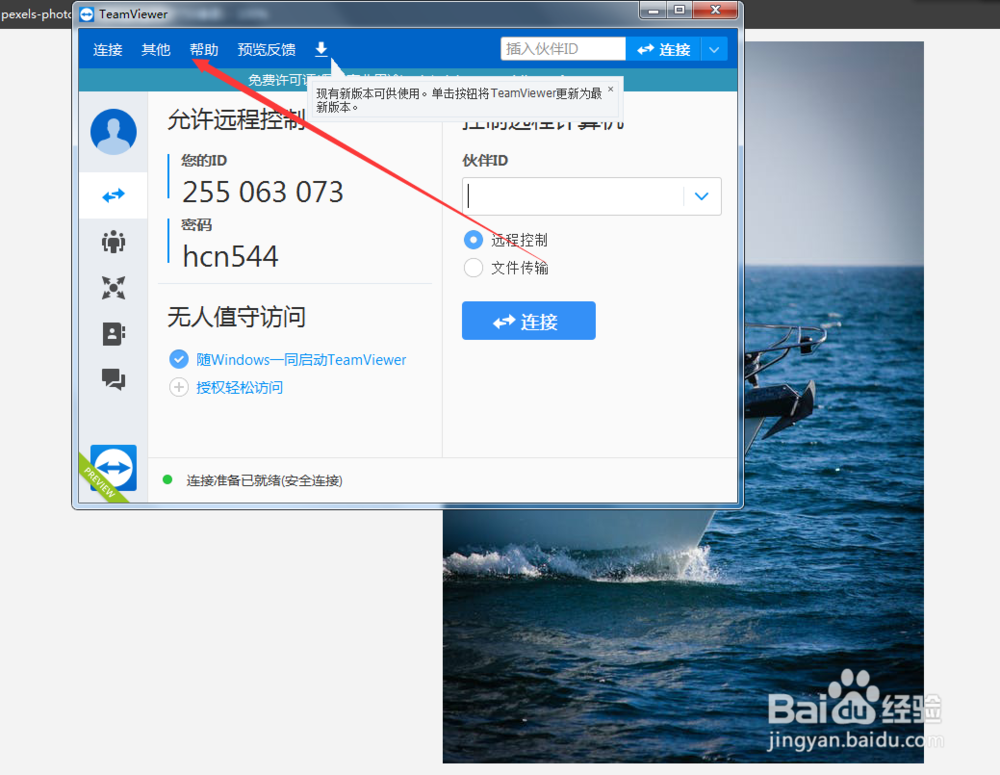Open the meeting people sidebar icon
Screen dimensions: 1000x775
pyautogui.click(x=114, y=242)
